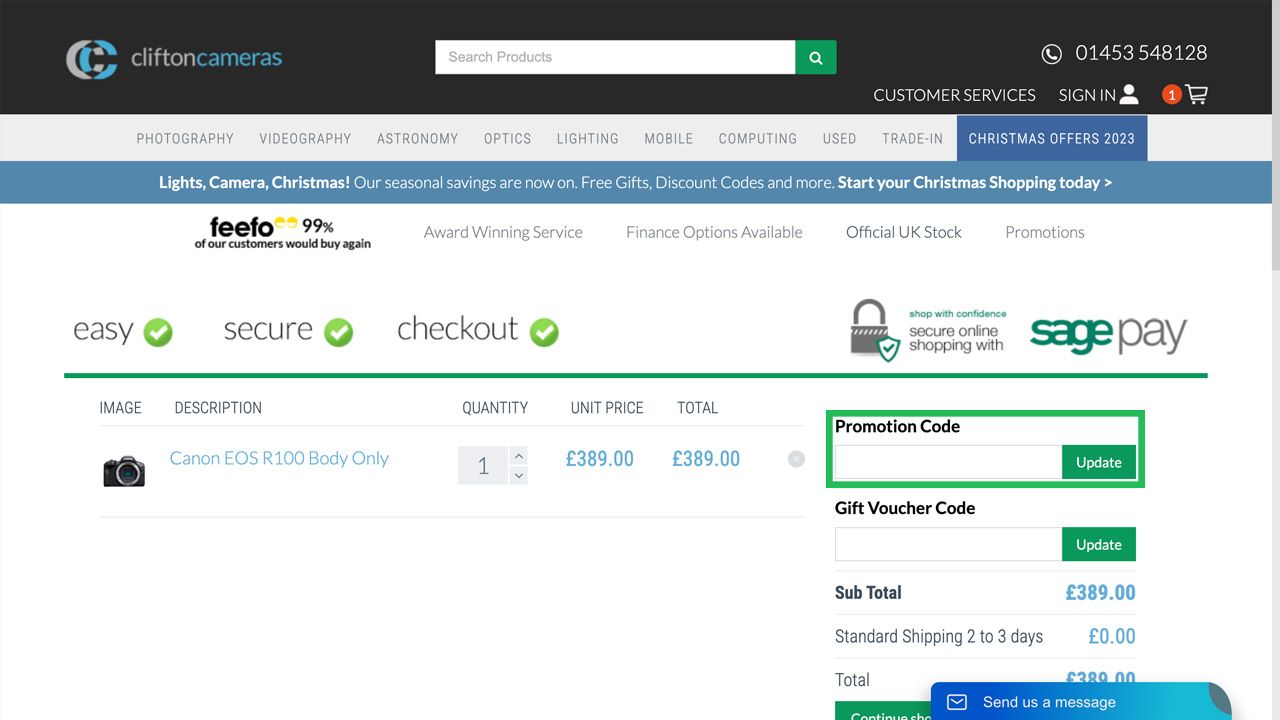Open the Christmas Offers 2023 tab

click(x=1052, y=138)
